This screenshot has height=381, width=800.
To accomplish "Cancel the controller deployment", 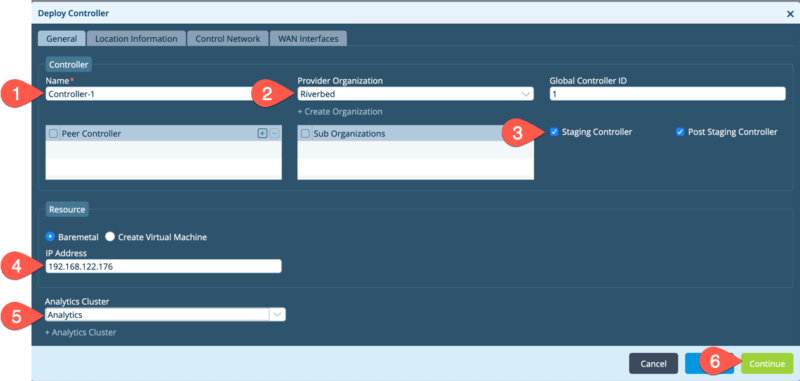I will [653, 364].
